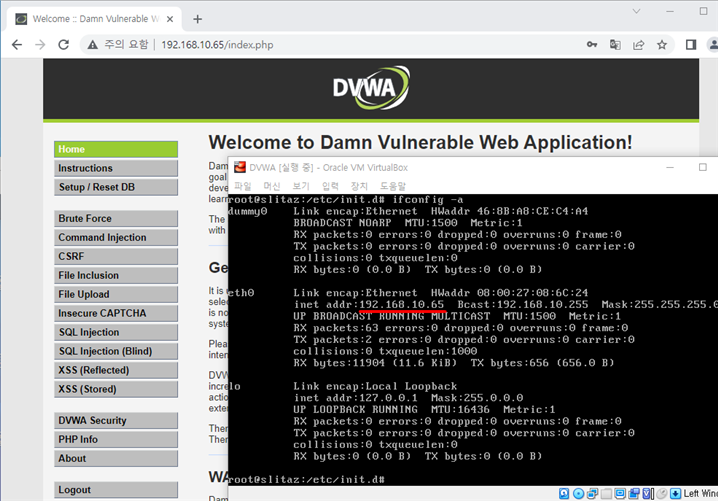Open the DVWA Security settings page
Image resolution: width=718 pixels, height=501 pixels.
point(116,420)
